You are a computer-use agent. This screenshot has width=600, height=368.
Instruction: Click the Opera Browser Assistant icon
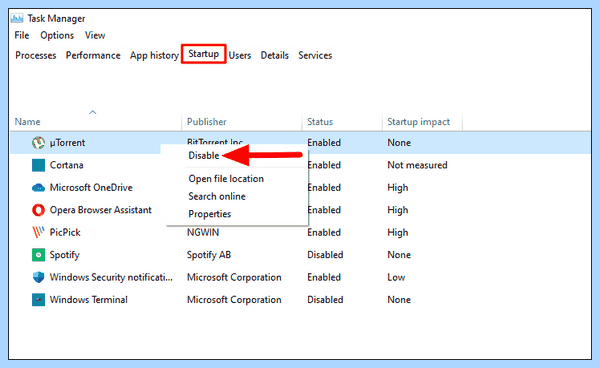(38, 210)
